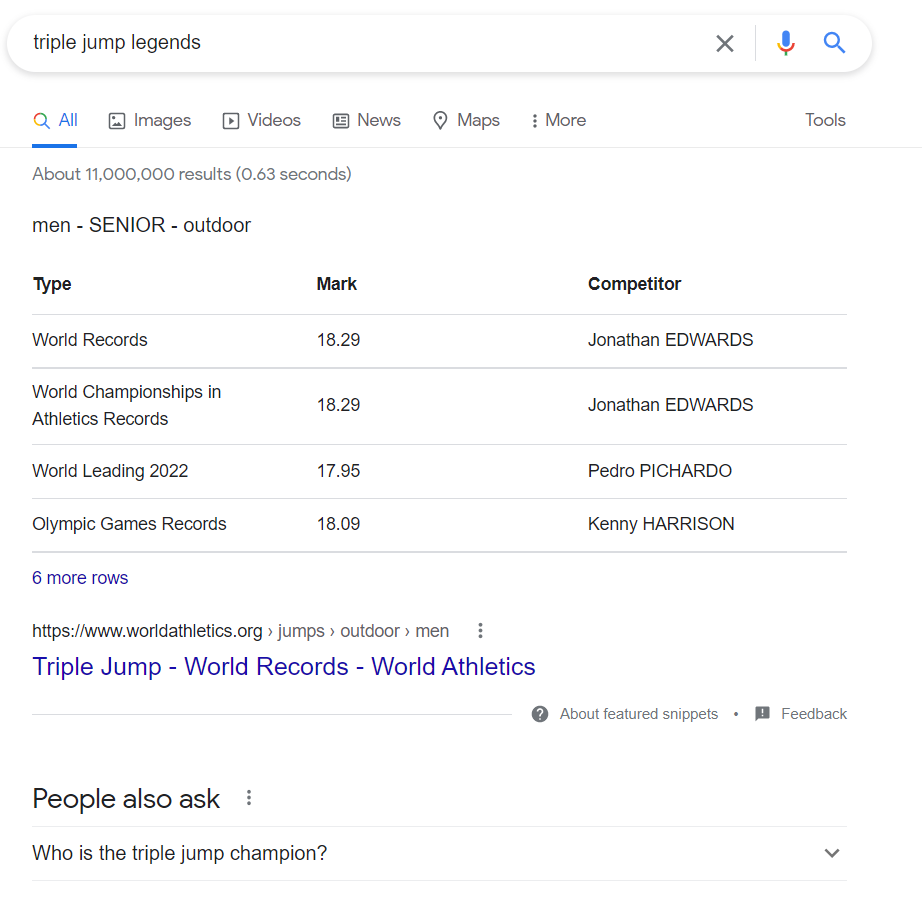Click the About featured snippets link
Viewport: 922px width, 898px height.
coord(639,714)
